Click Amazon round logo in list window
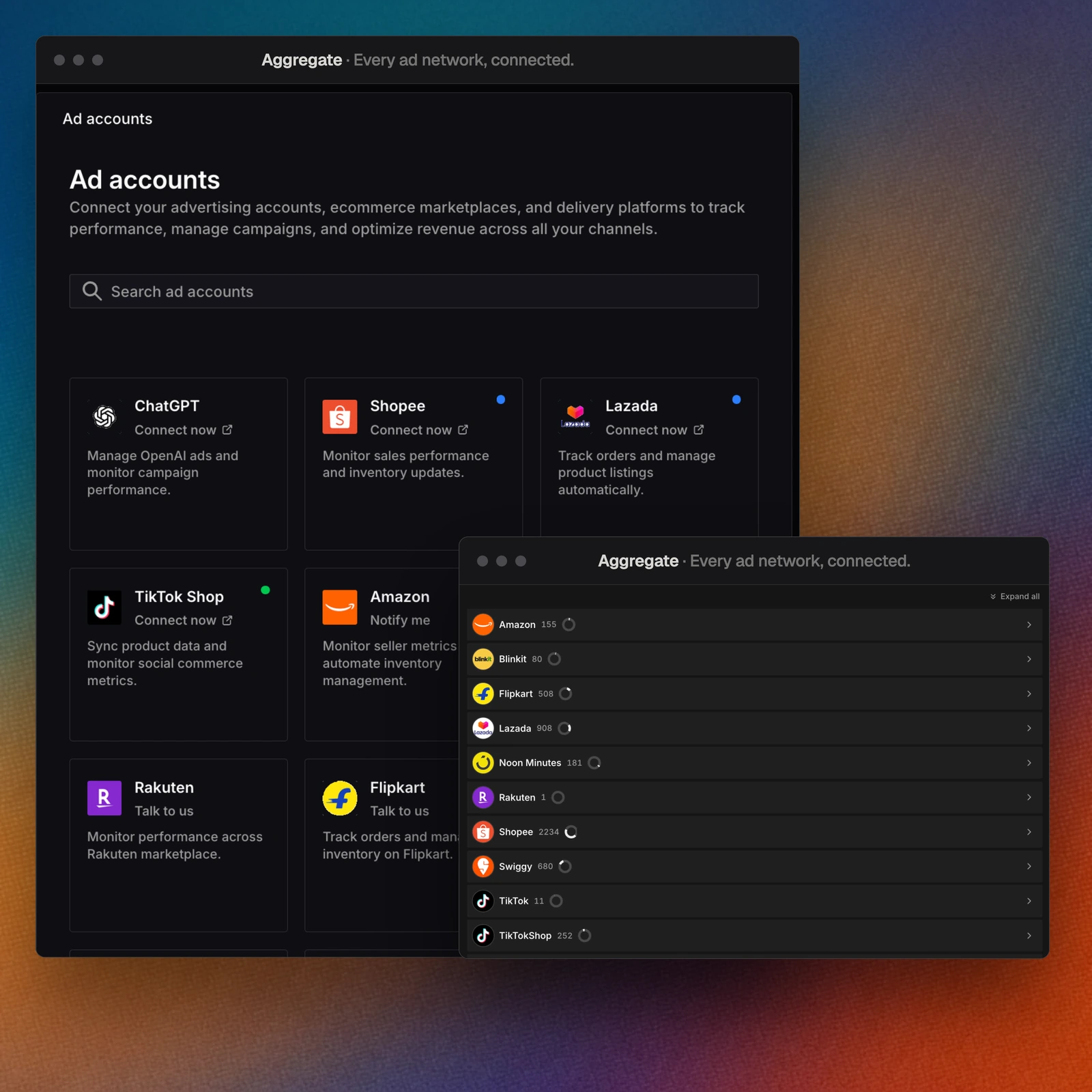 483,624
